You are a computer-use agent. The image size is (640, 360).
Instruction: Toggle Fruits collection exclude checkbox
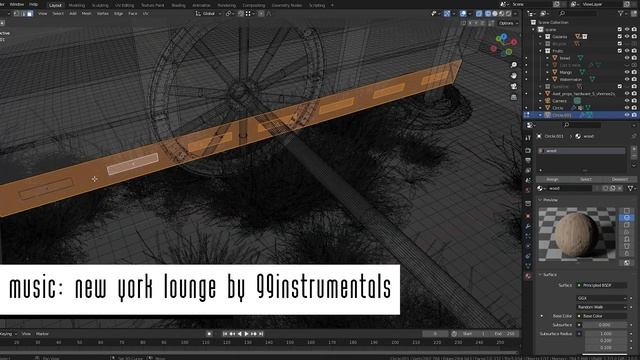[620, 51]
